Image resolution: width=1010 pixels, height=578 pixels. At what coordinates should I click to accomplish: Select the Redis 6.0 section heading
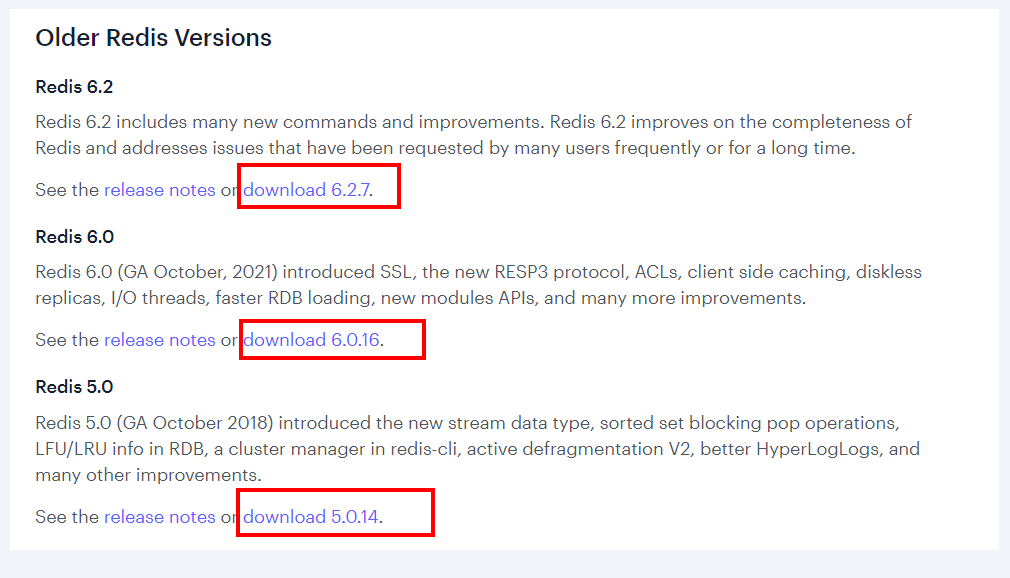pos(75,237)
